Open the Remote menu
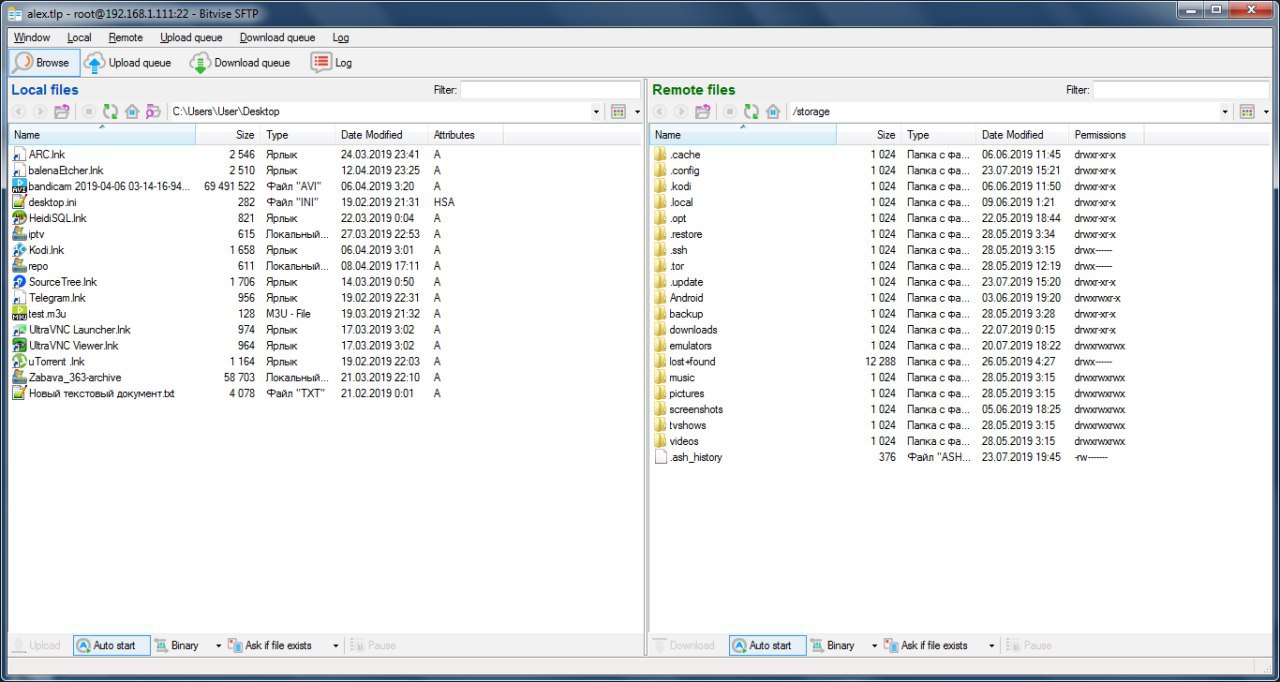This screenshot has height=682, width=1280. pos(125,37)
